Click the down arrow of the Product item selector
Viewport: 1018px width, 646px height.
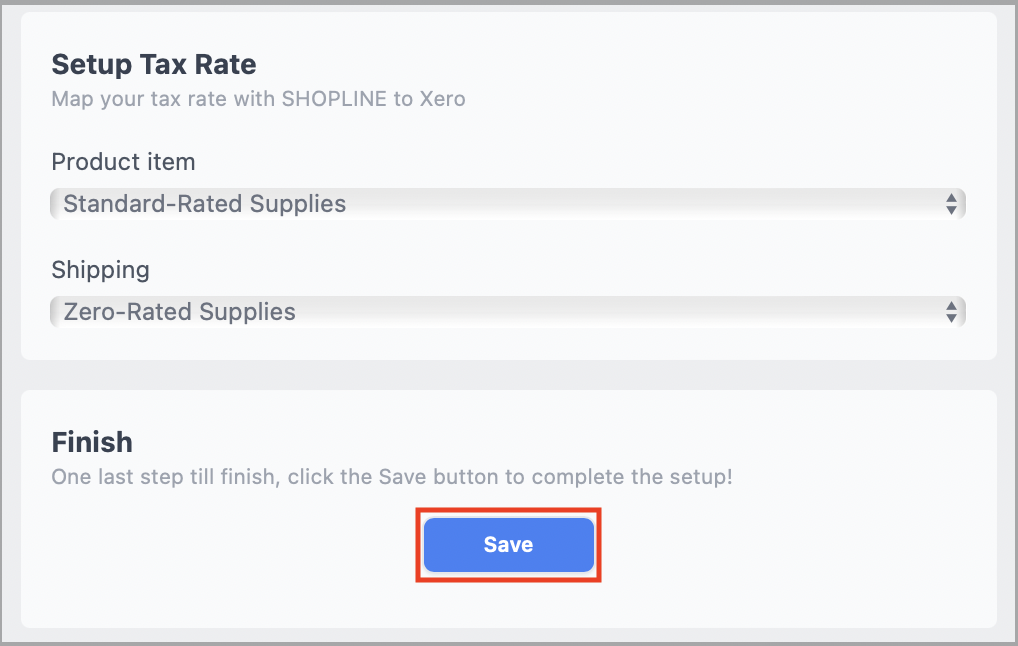(954, 208)
